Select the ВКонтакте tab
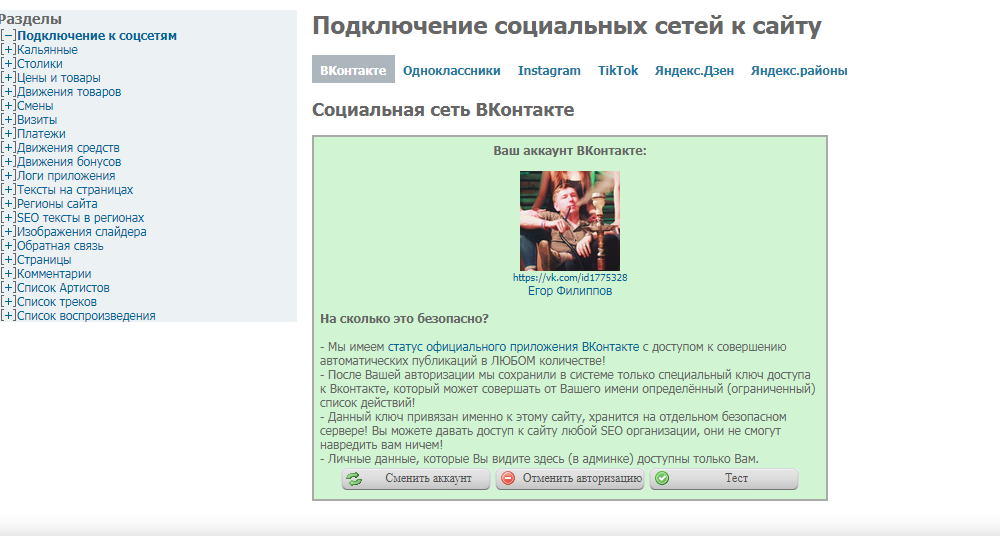This screenshot has height=536, width=1000. (353, 70)
